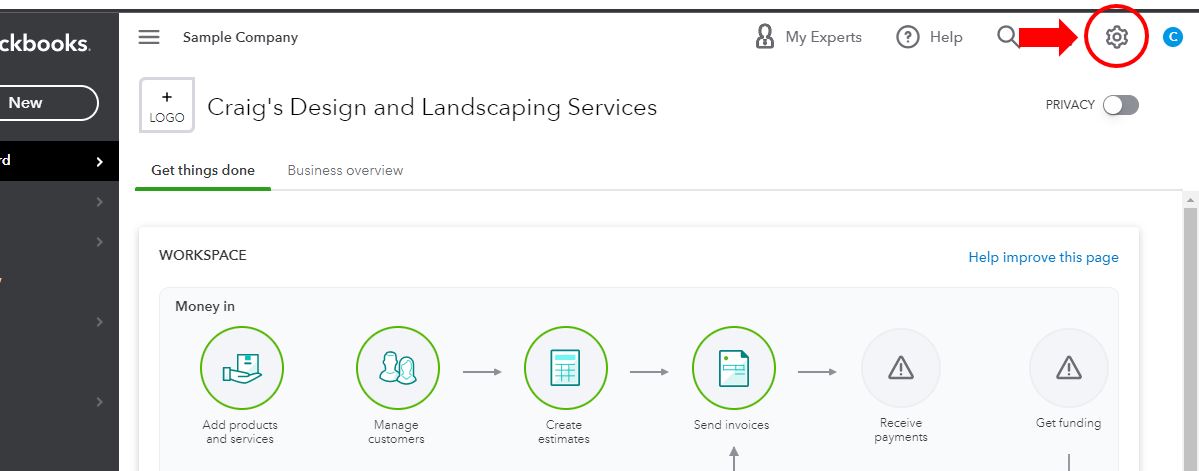Select the Create estimates icon
Image resolution: width=1199 pixels, height=471 pixels.
[x=565, y=368]
